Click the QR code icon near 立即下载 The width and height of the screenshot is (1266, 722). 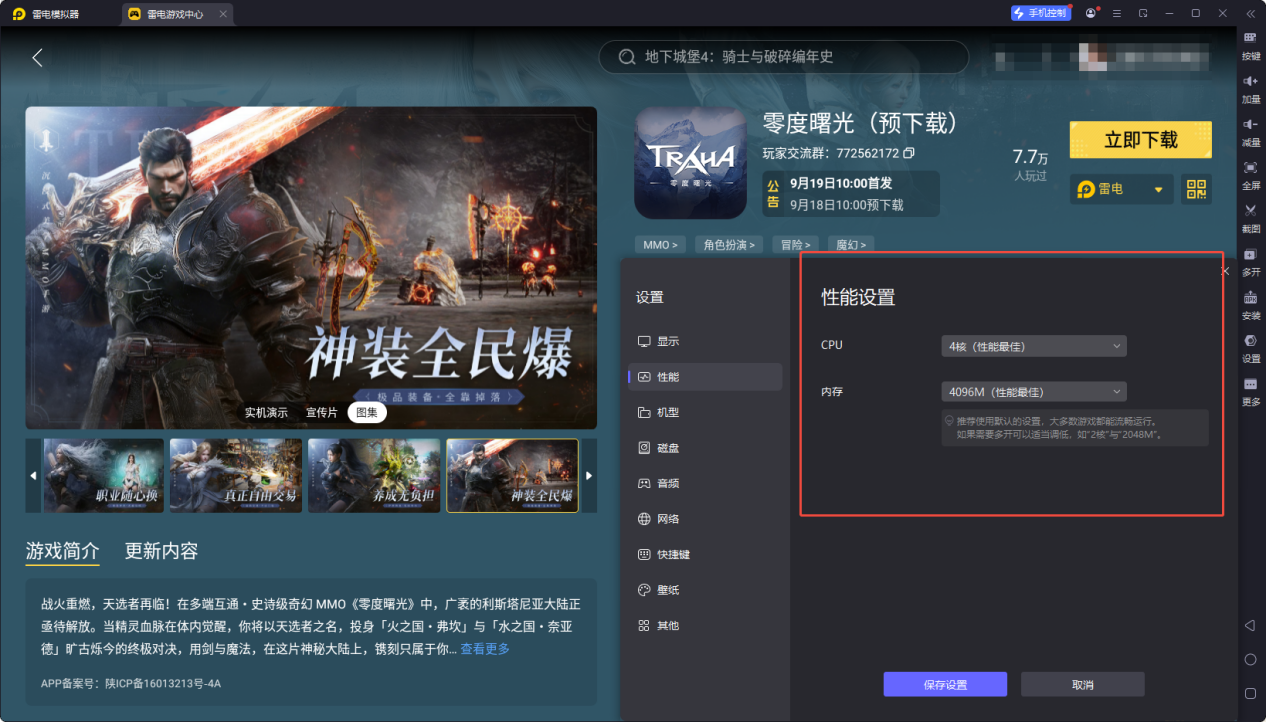click(x=1196, y=189)
